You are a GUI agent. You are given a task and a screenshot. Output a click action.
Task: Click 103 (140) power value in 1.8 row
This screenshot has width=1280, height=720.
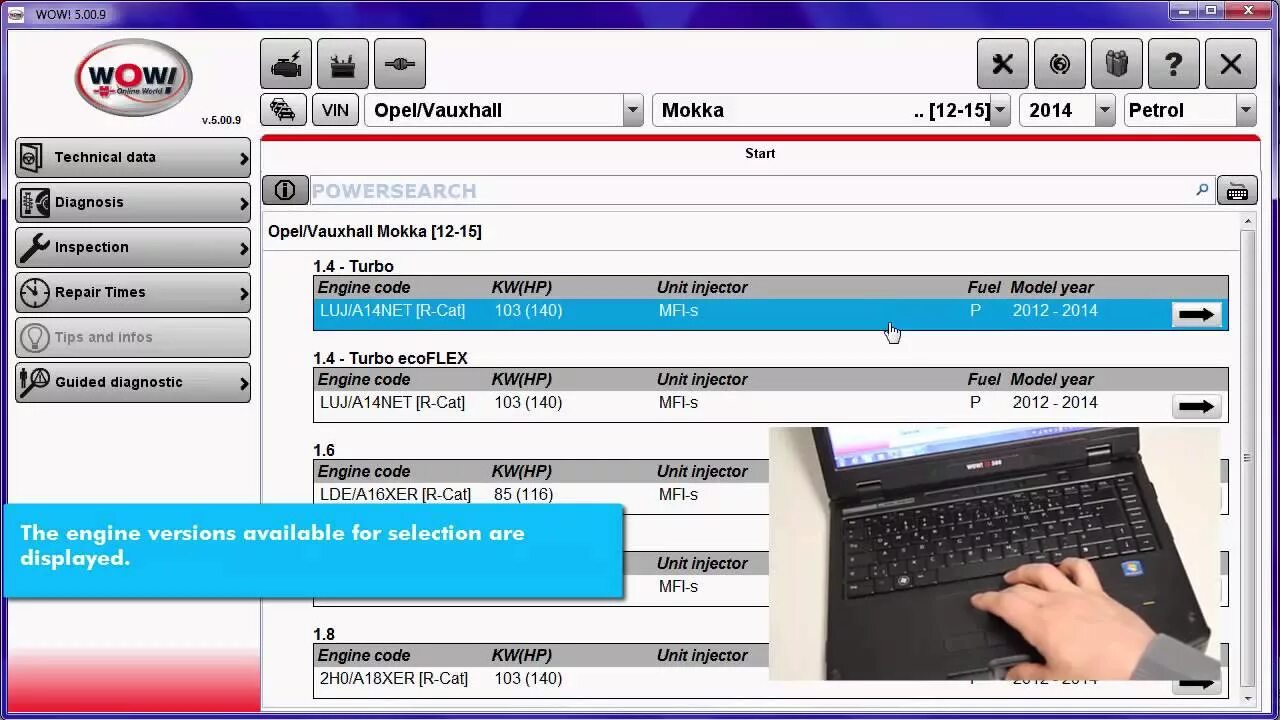528,679
